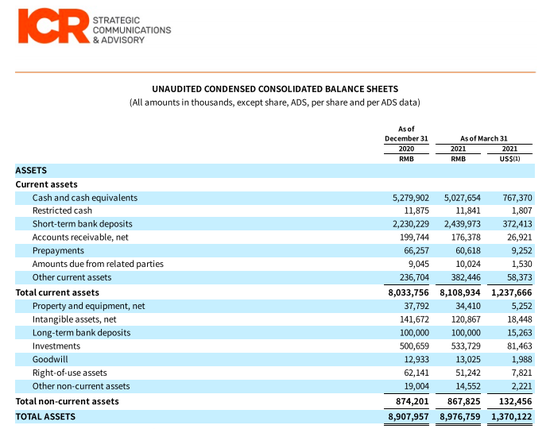Image resolution: width=550 pixels, height=429 pixels.
Task: Click the Total current assets 8,033,756 value
Action: coord(408,293)
